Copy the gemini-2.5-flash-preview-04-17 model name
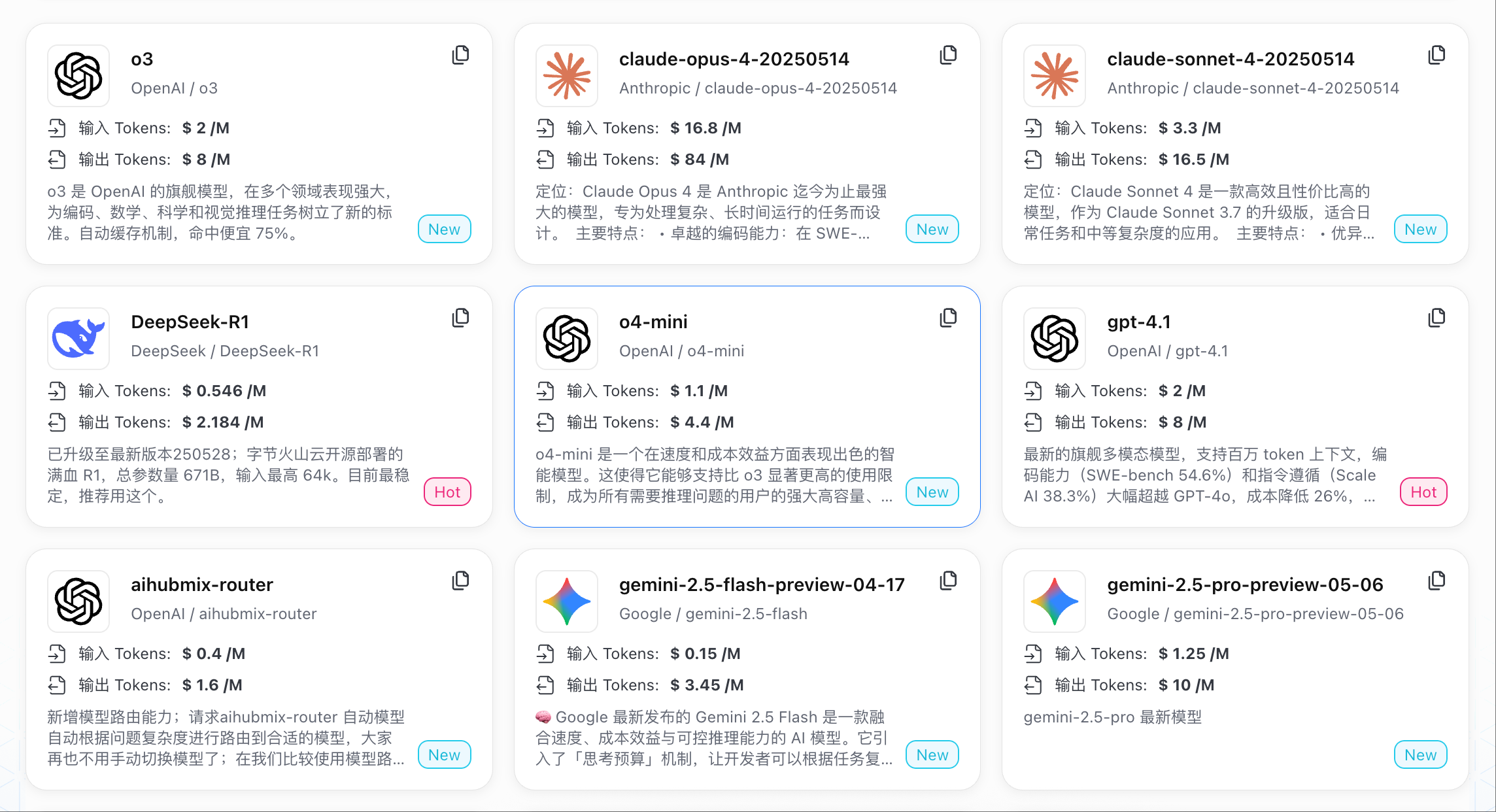The image size is (1496, 812). pos(948,581)
